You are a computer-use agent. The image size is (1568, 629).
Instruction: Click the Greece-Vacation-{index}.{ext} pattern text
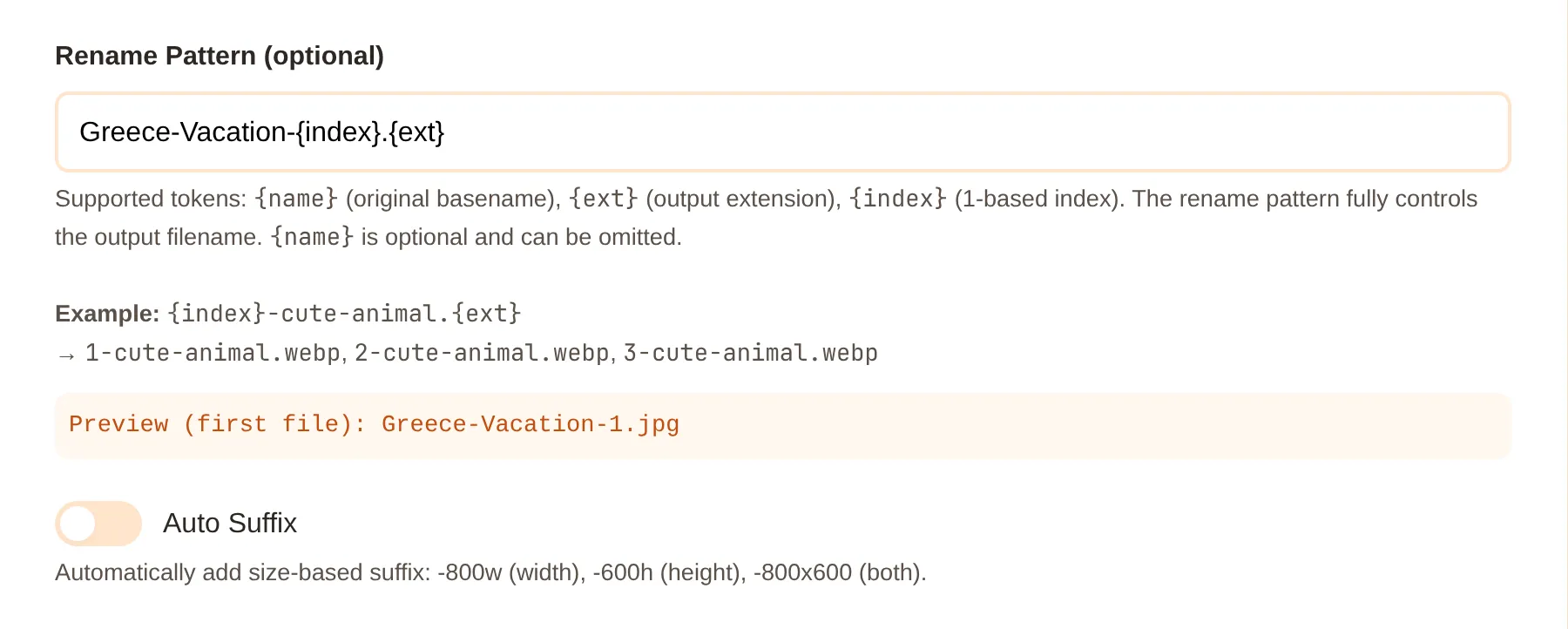tap(263, 132)
